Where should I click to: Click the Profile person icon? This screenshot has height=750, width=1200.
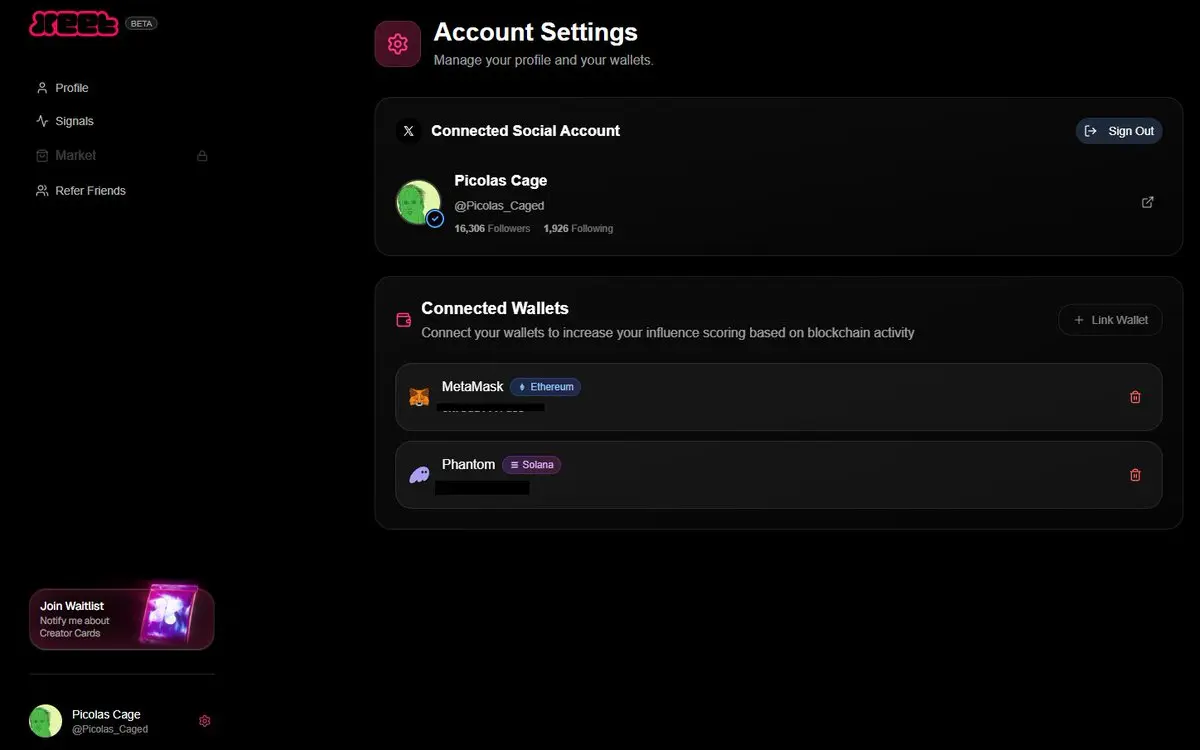[42, 88]
